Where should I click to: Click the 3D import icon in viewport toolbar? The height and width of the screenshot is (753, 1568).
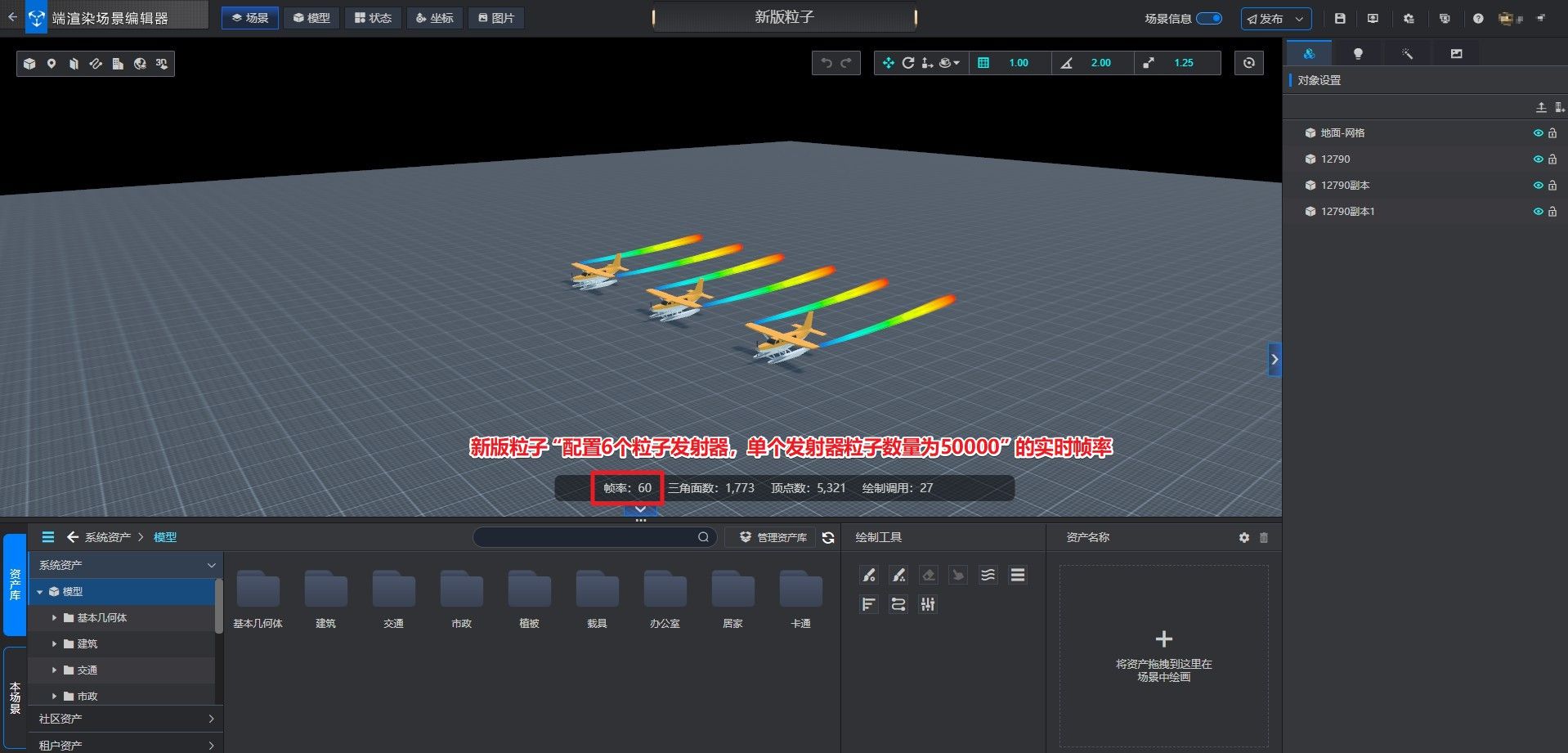162,64
